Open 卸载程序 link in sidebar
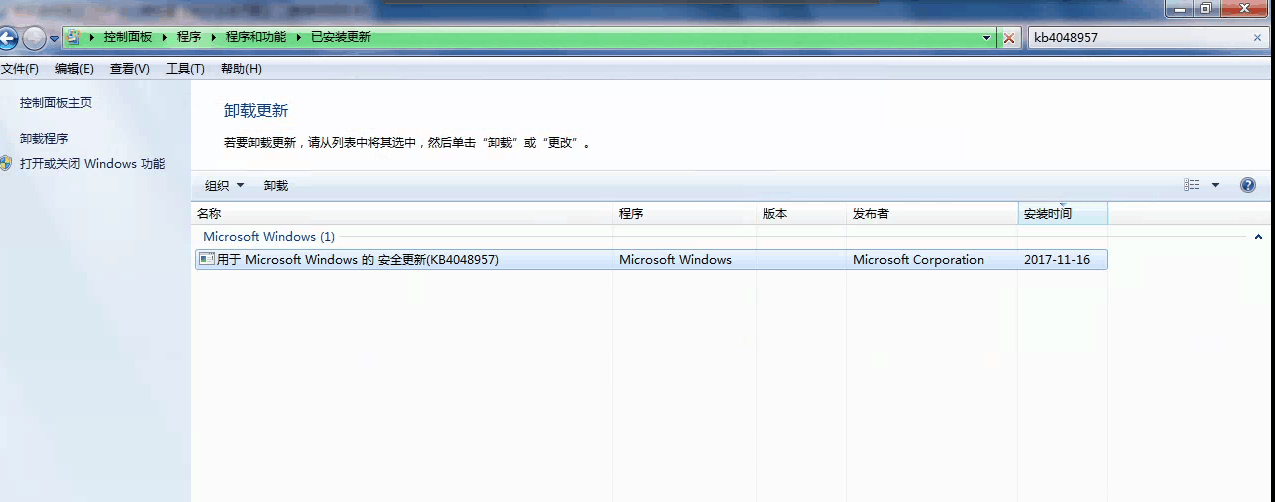Screen dimensions: 1275x502 (x=44, y=139)
